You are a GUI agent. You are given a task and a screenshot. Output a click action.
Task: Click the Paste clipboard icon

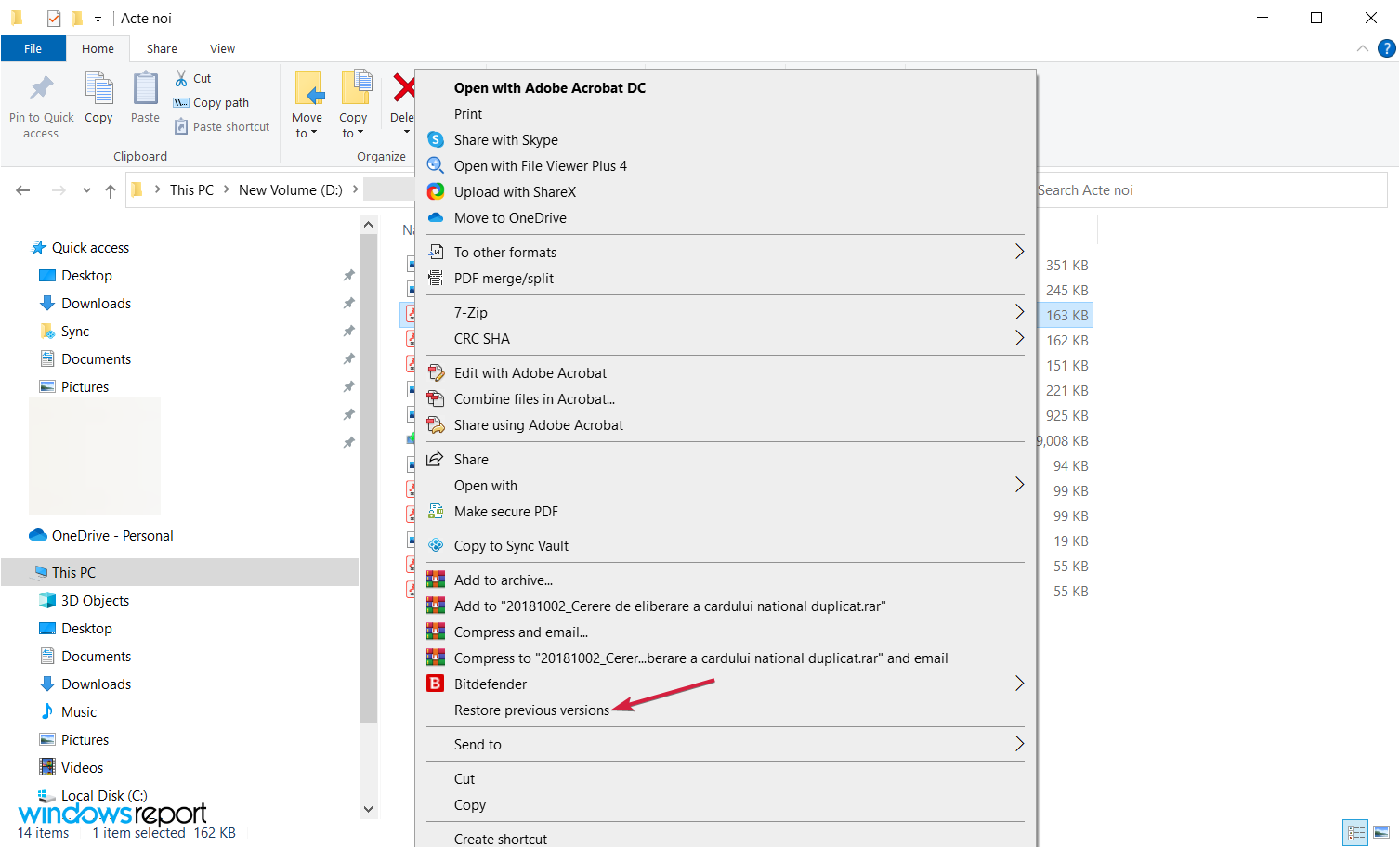pos(145,88)
